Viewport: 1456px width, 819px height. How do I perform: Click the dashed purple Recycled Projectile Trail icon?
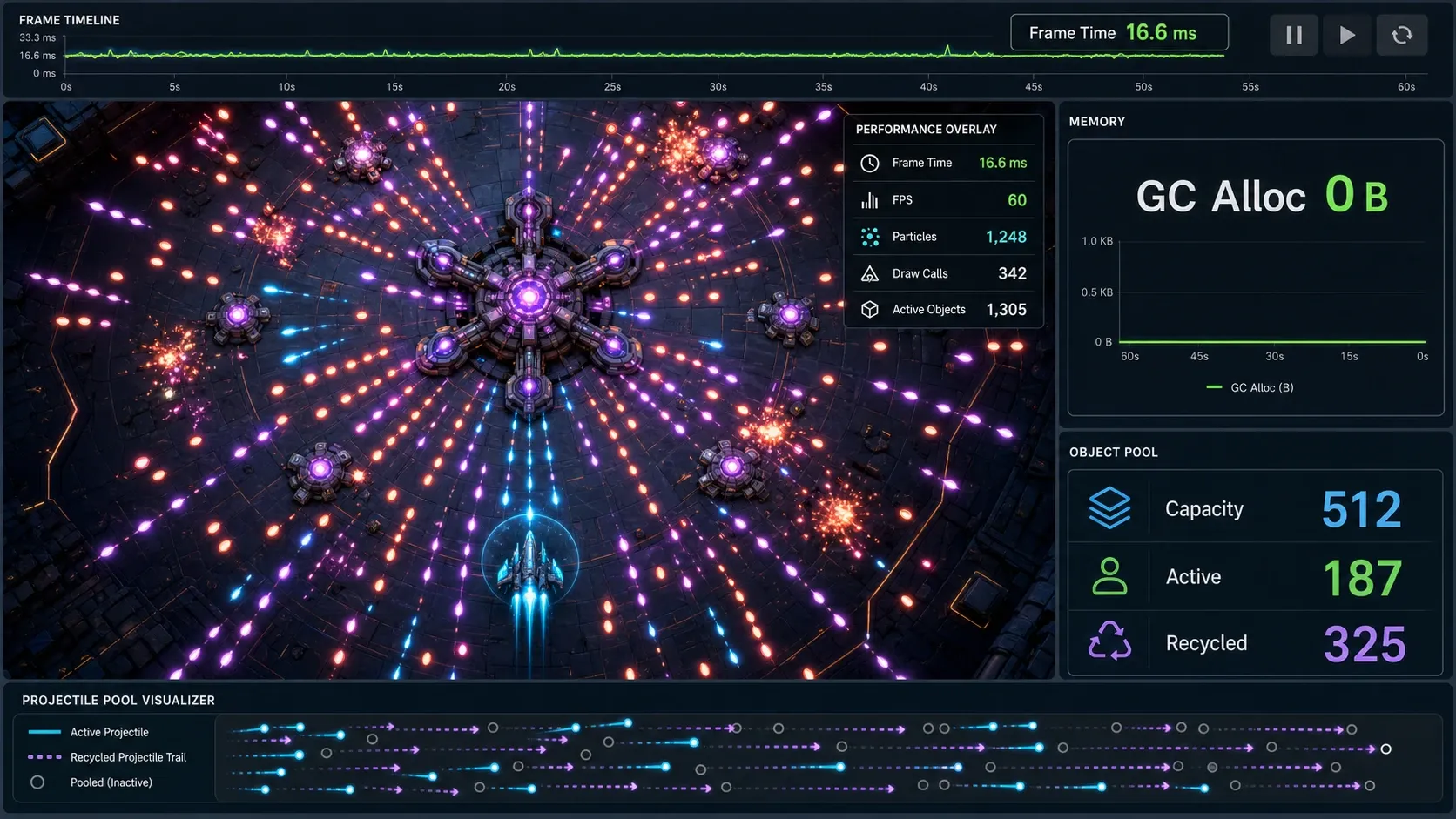(x=44, y=757)
